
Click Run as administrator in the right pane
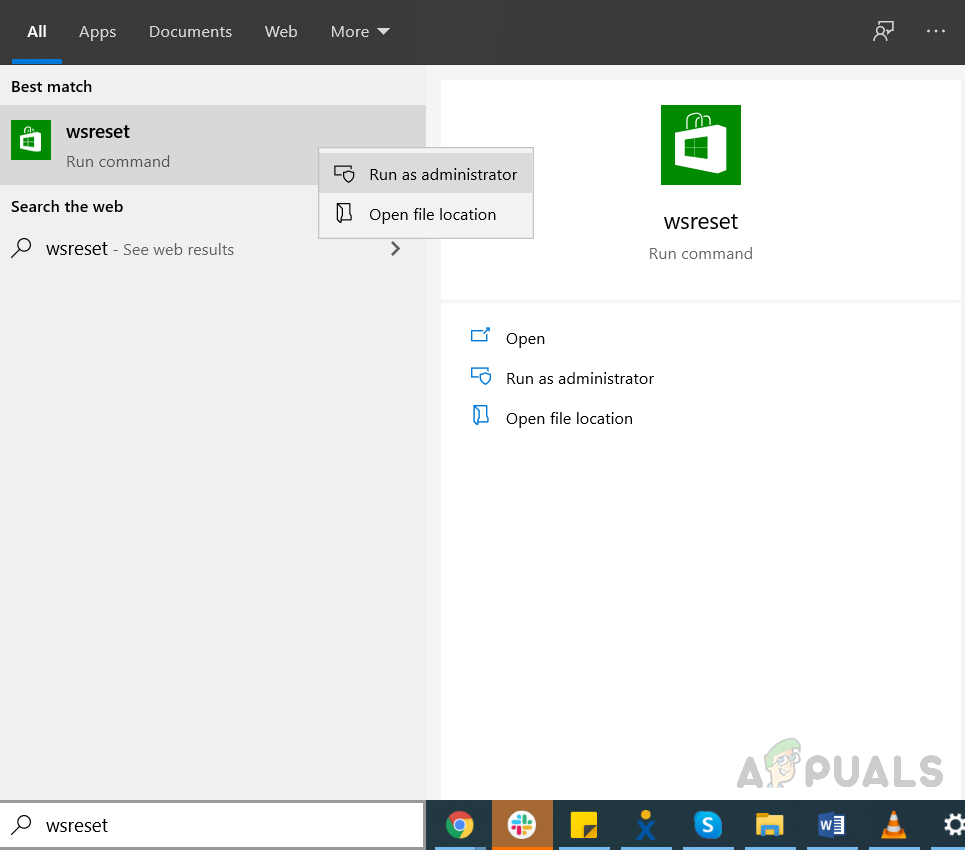tap(579, 378)
